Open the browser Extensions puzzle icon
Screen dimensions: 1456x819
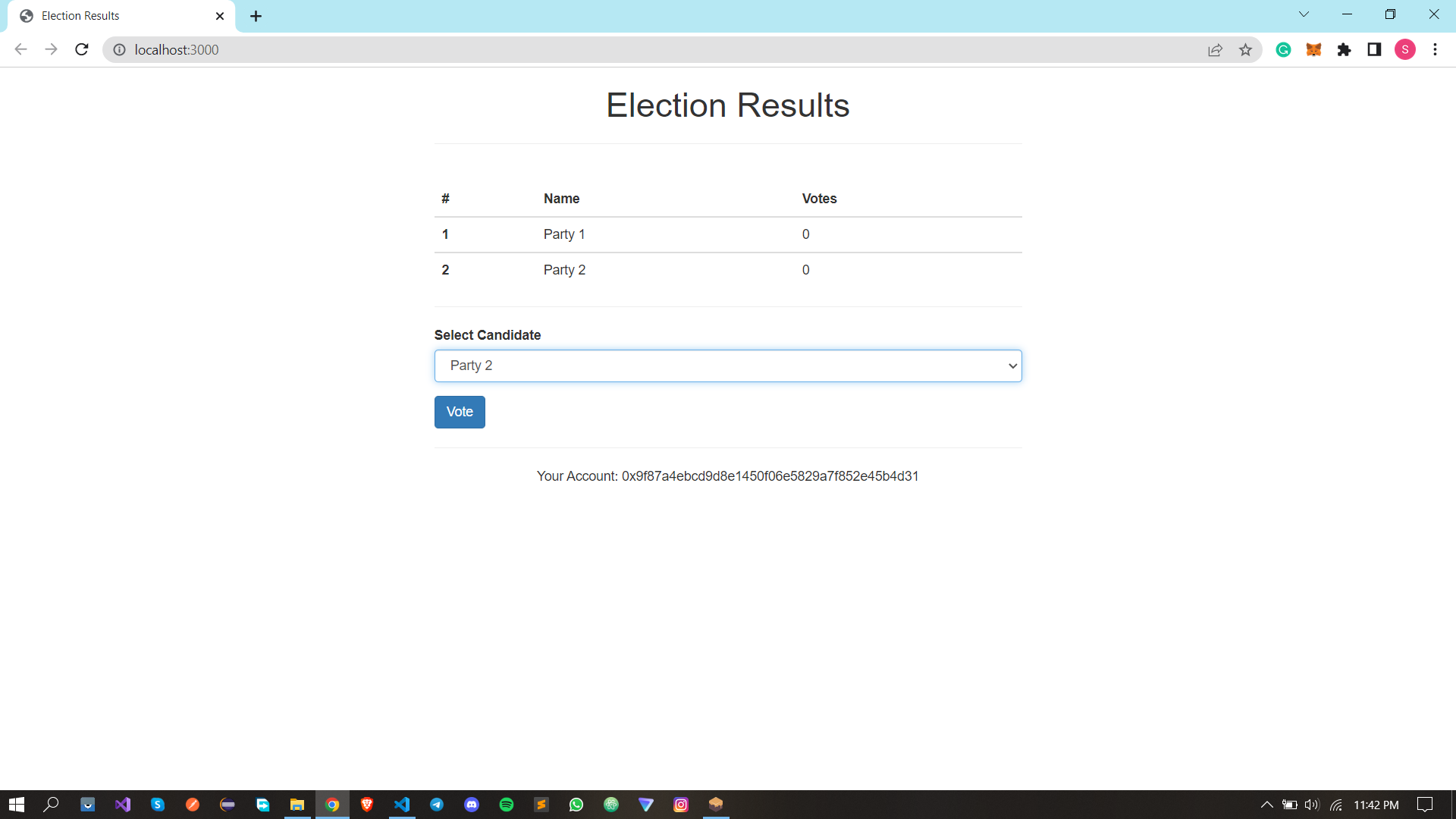coord(1345,49)
